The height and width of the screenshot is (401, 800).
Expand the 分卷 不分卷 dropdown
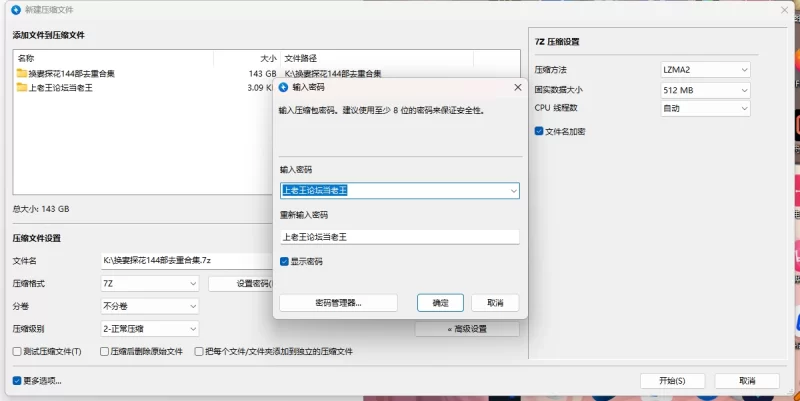tap(149, 306)
